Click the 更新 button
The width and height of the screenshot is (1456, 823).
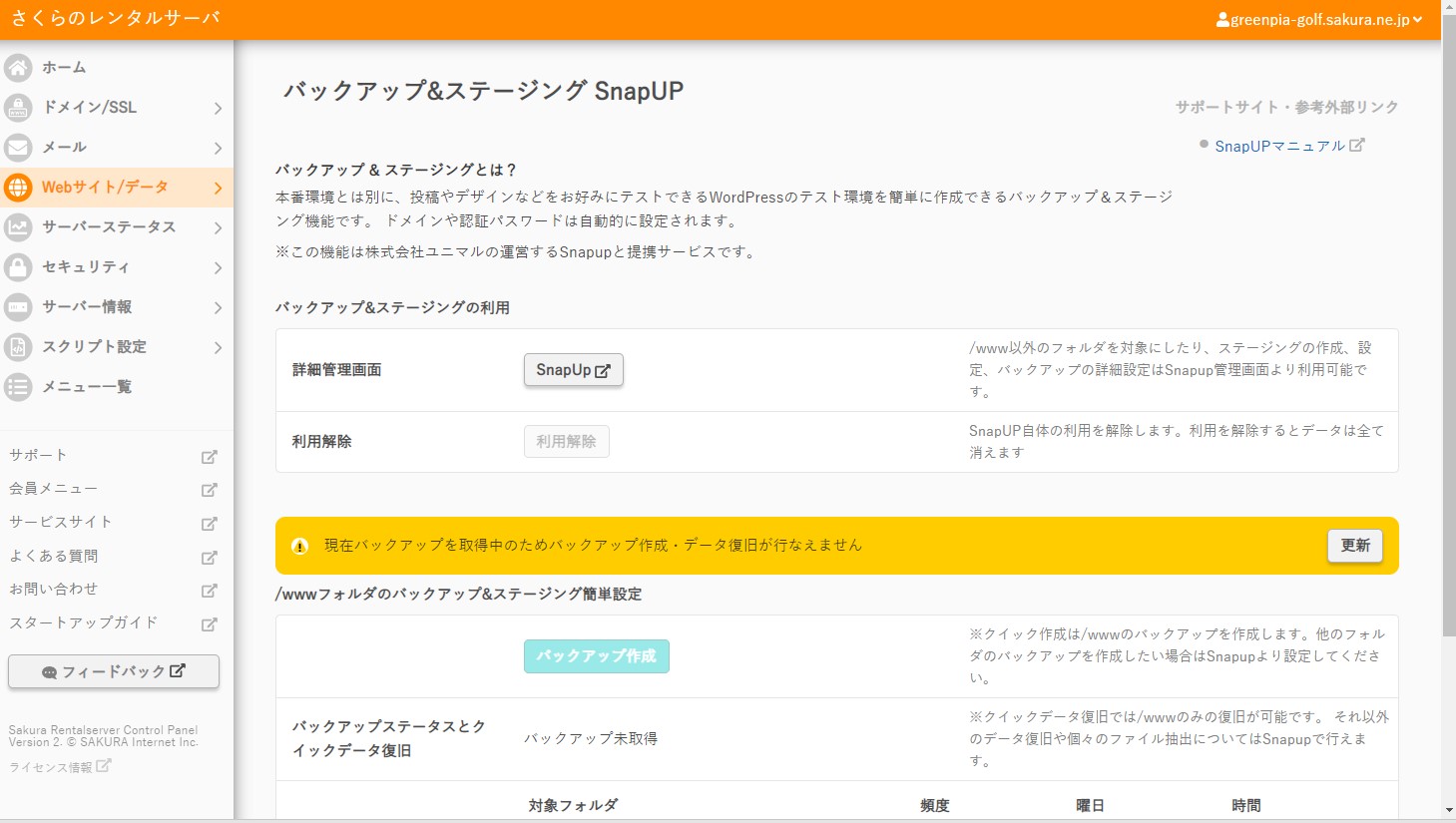[x=1355, y=546]
